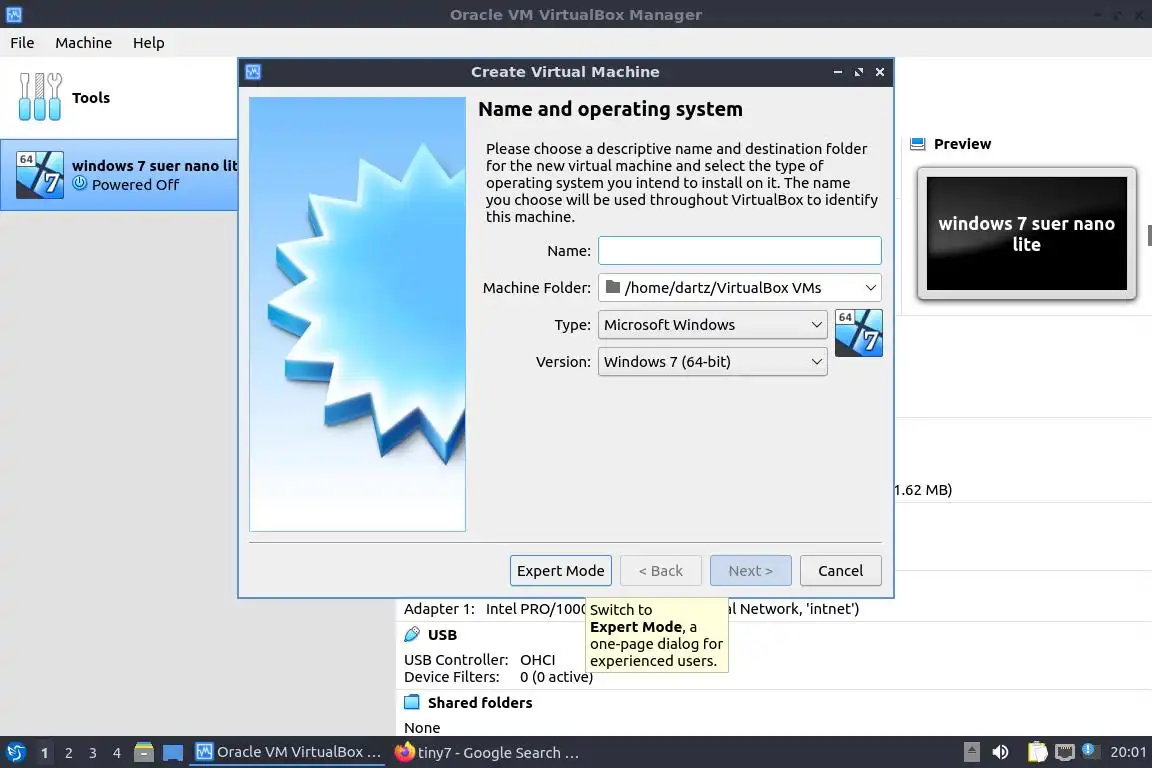Open the Version dropdown Windows 7 (64-bit)

(x=713, y=362)
